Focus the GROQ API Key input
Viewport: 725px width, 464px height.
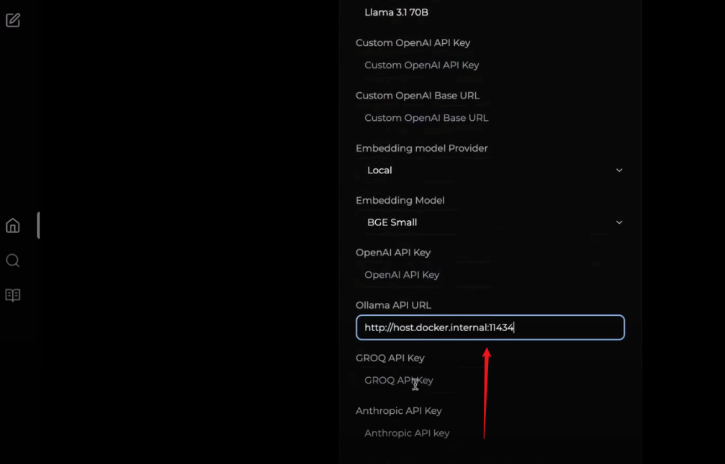[490, 380]
